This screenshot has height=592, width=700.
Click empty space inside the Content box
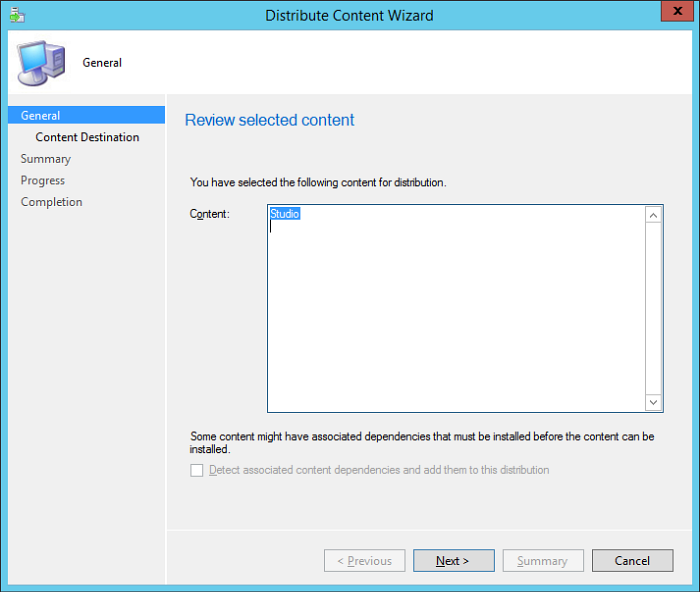[x=455, y=320]
